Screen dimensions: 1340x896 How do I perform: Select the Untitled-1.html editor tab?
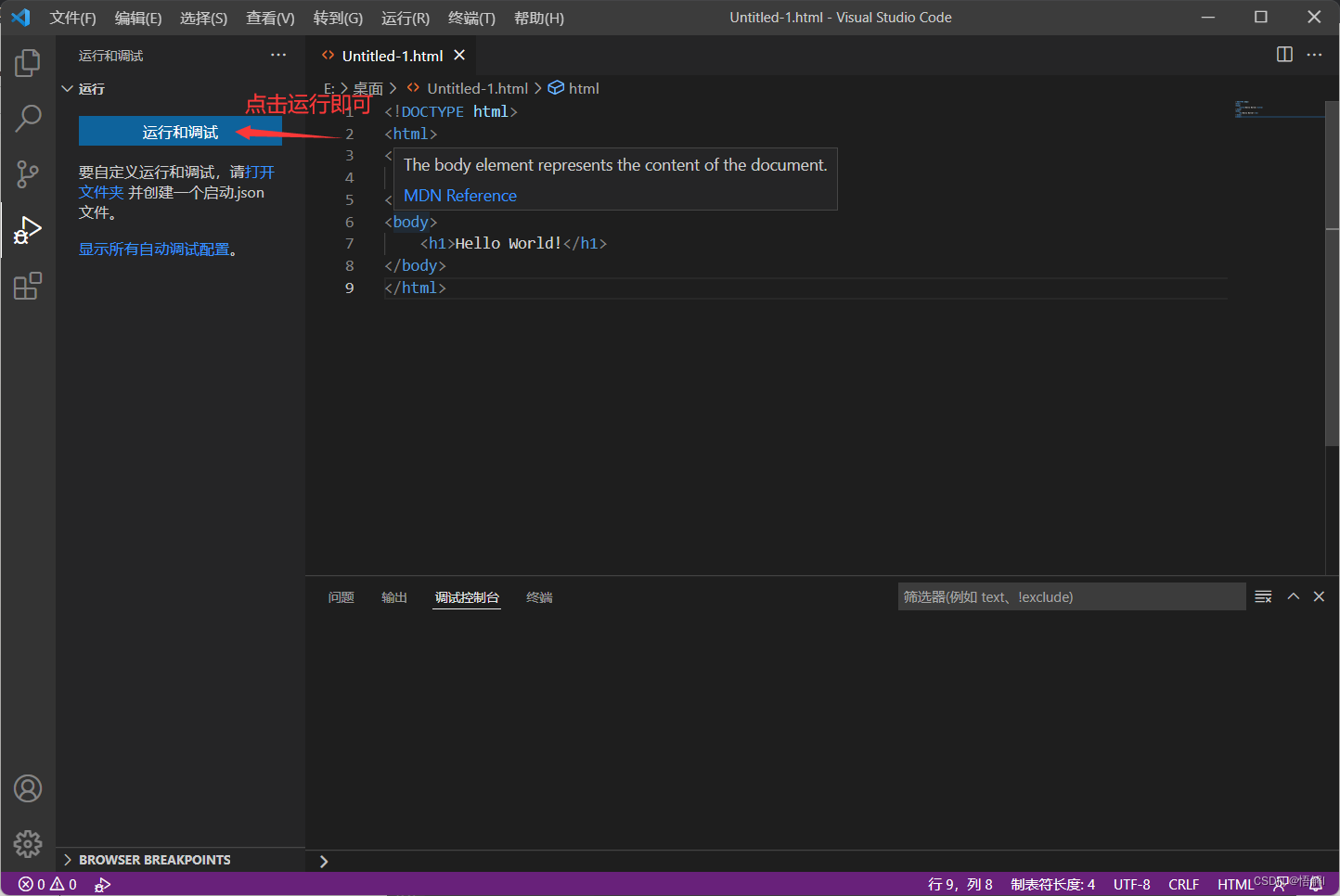[392, 56]
